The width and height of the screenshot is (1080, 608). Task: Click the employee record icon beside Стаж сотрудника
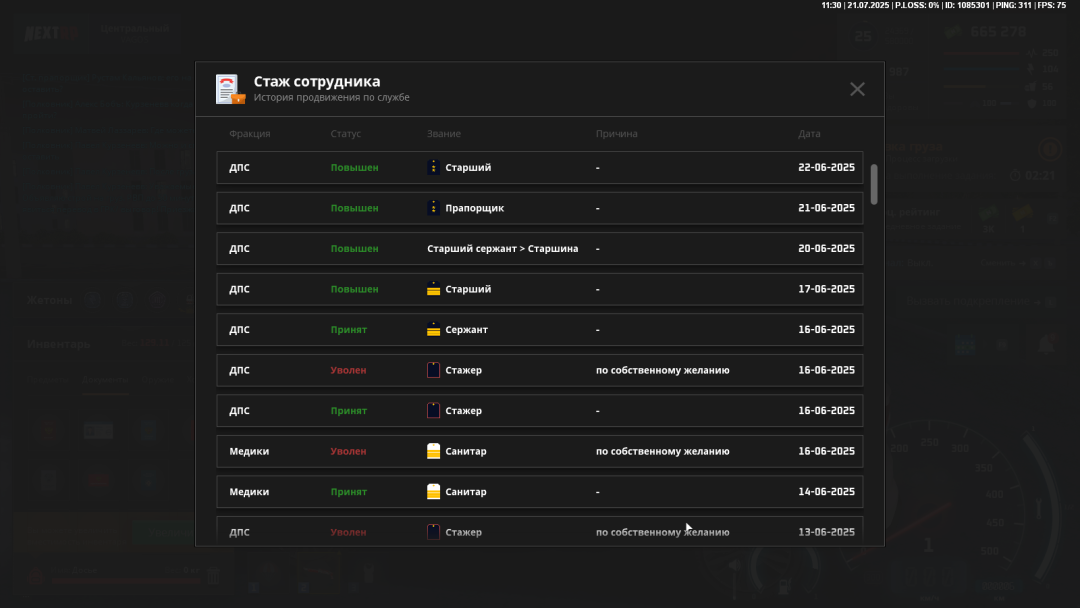pyautogui.click(x=230, y=90)
